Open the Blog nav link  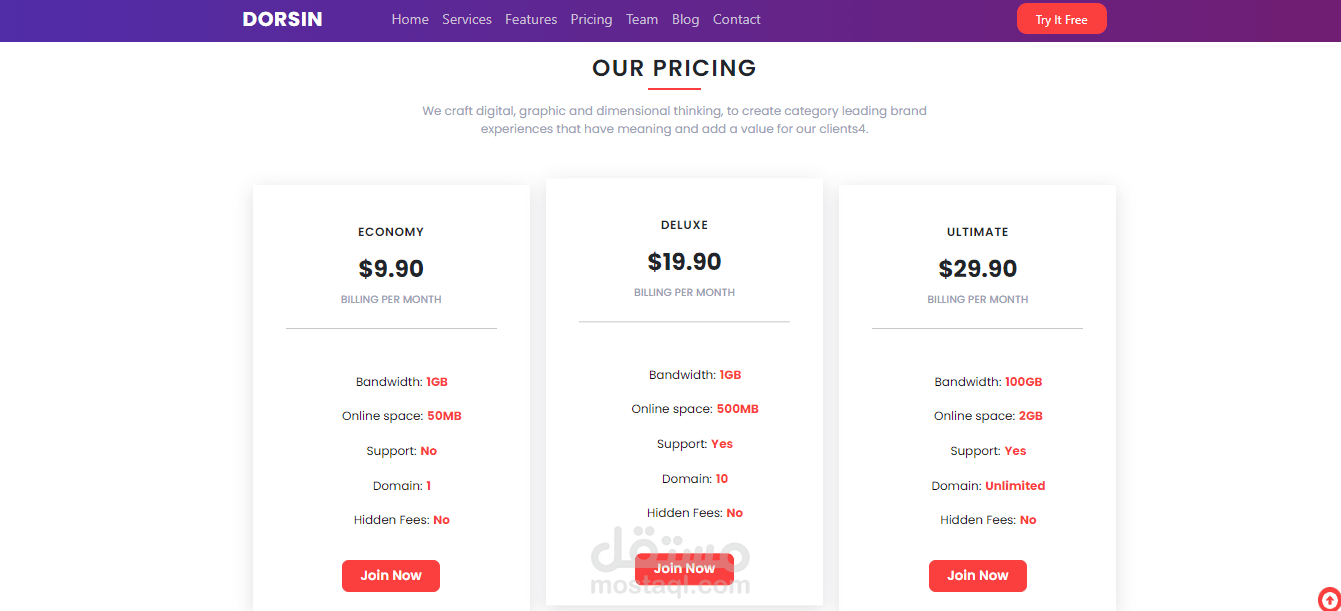[686, 19]
